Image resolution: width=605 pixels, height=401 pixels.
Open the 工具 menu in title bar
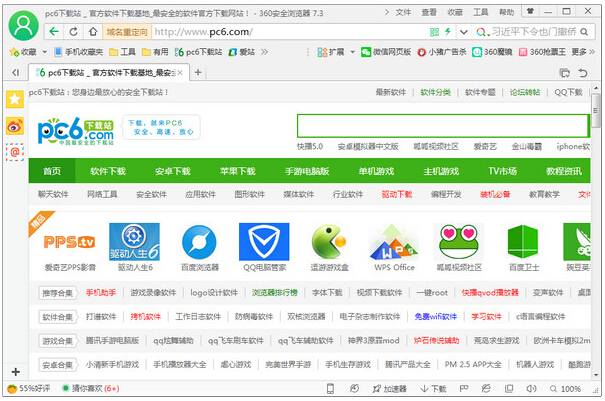[x=481, y=12]
